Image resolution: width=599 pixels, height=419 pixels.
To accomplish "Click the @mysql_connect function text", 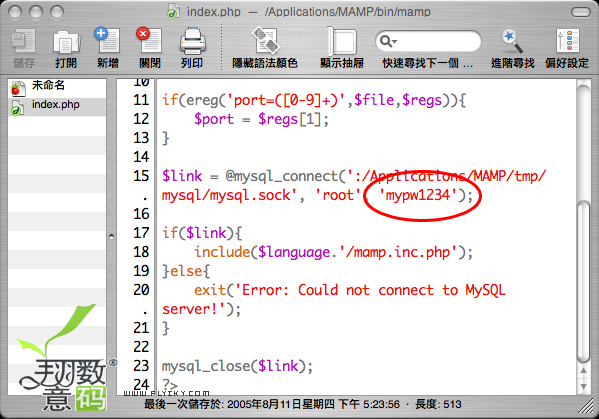I will (282, 176).
